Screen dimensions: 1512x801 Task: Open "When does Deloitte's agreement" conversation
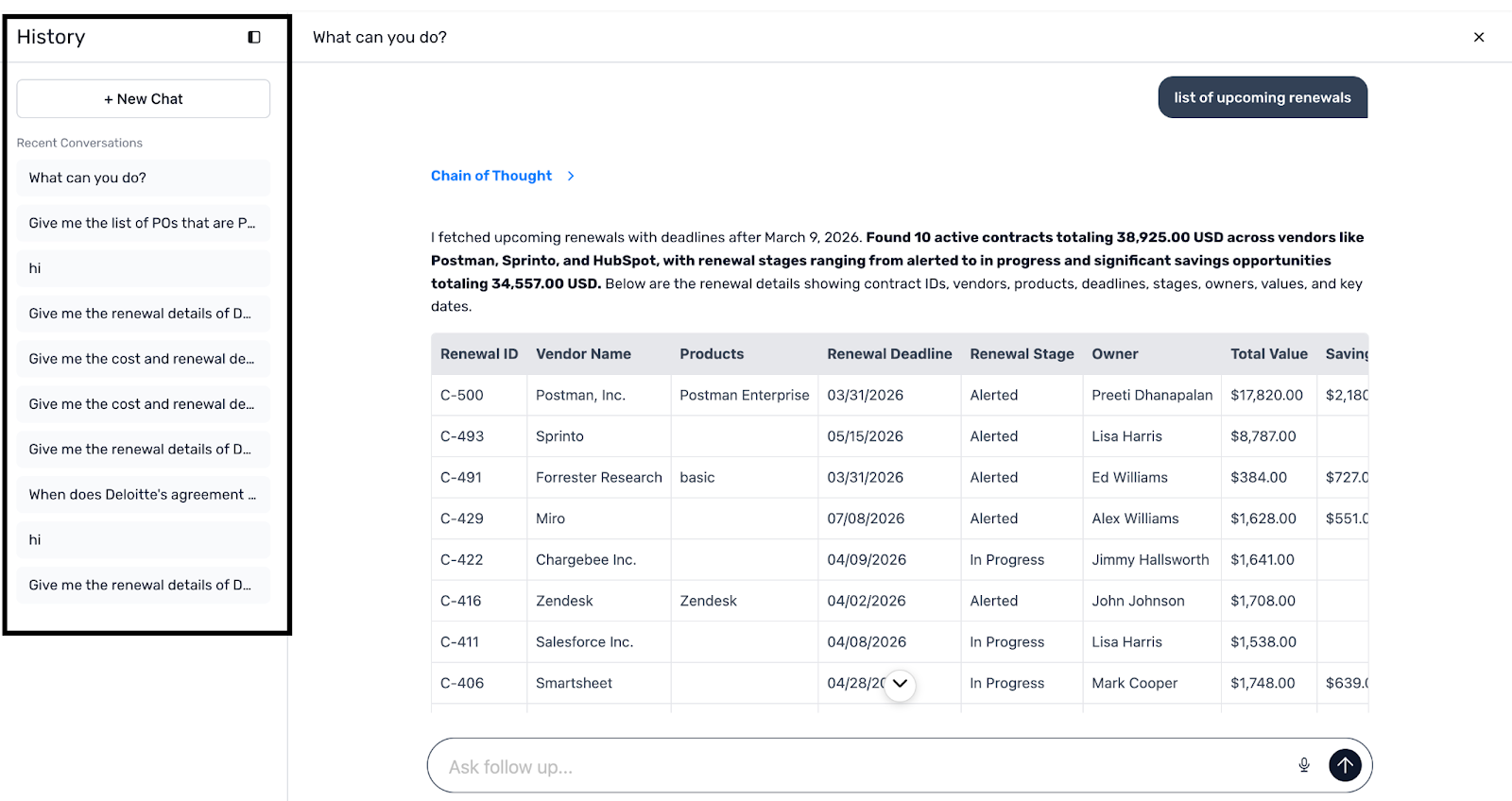(144, 495)
